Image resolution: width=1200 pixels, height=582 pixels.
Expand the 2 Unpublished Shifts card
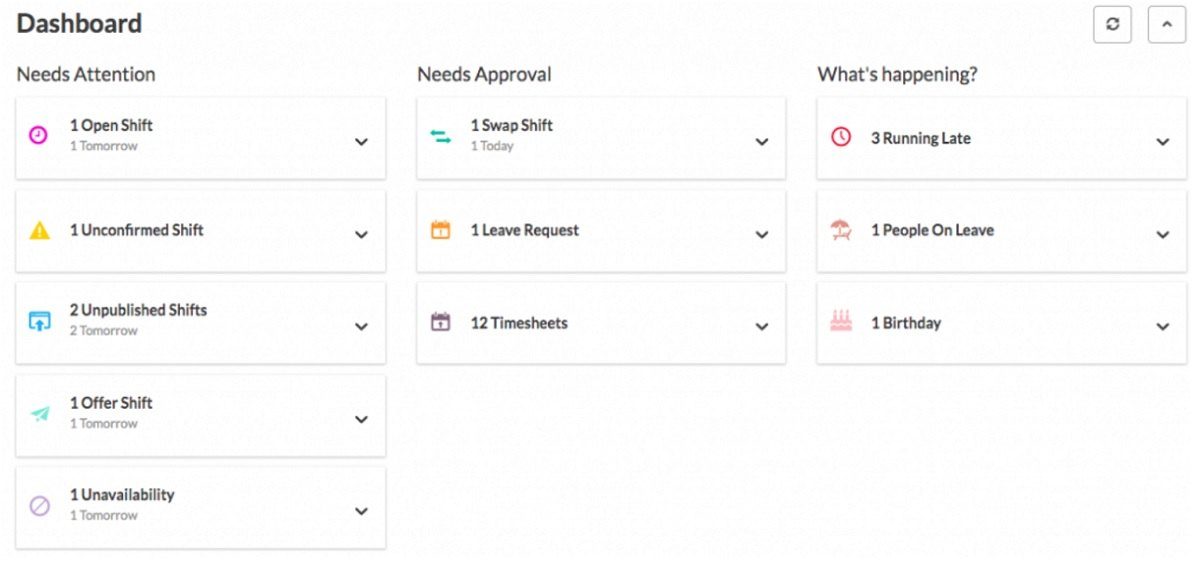(361, 325)
